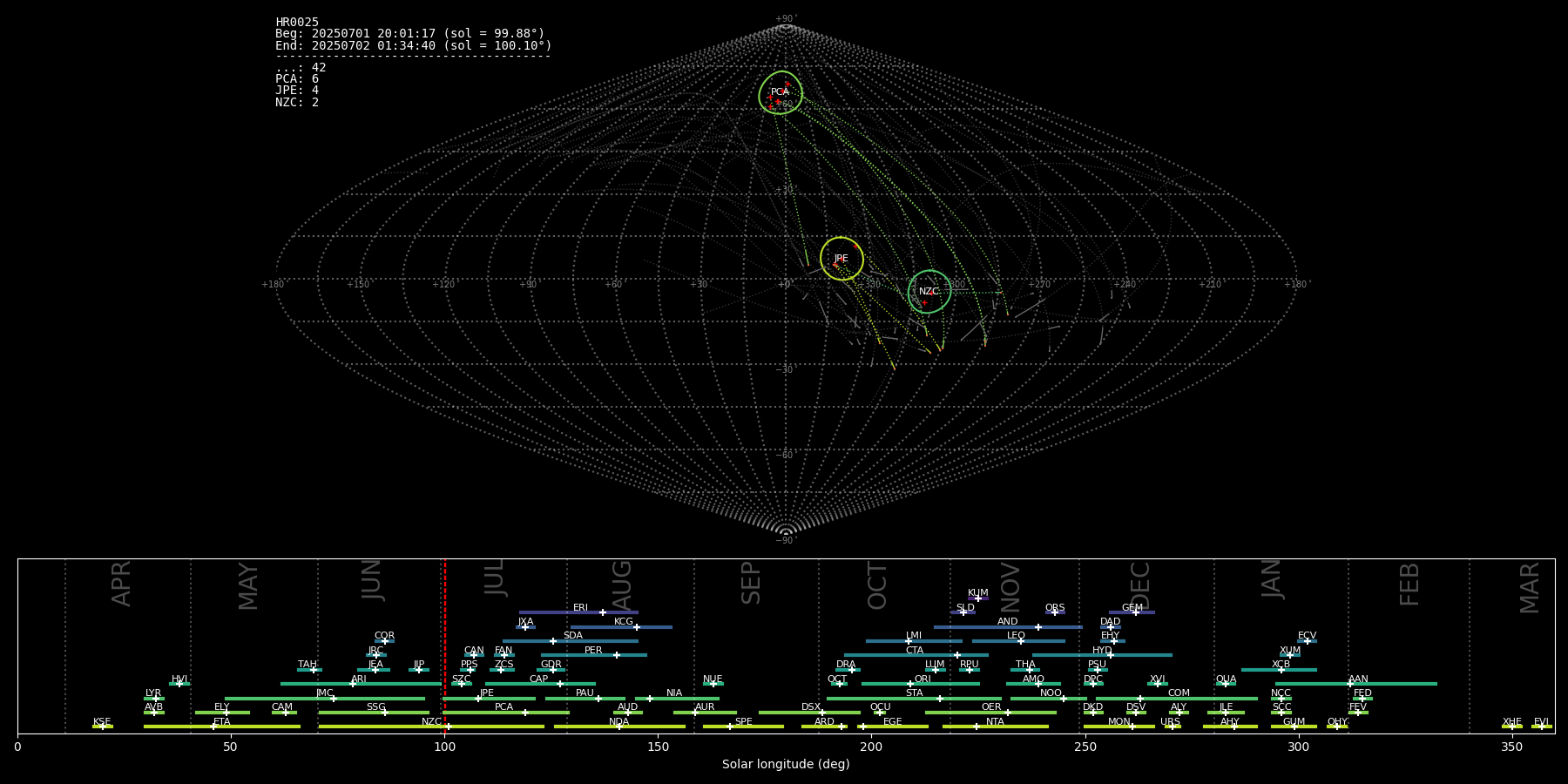1568x784 pixels.
Task: Click the AUG month label
Action: coord(622,585)
